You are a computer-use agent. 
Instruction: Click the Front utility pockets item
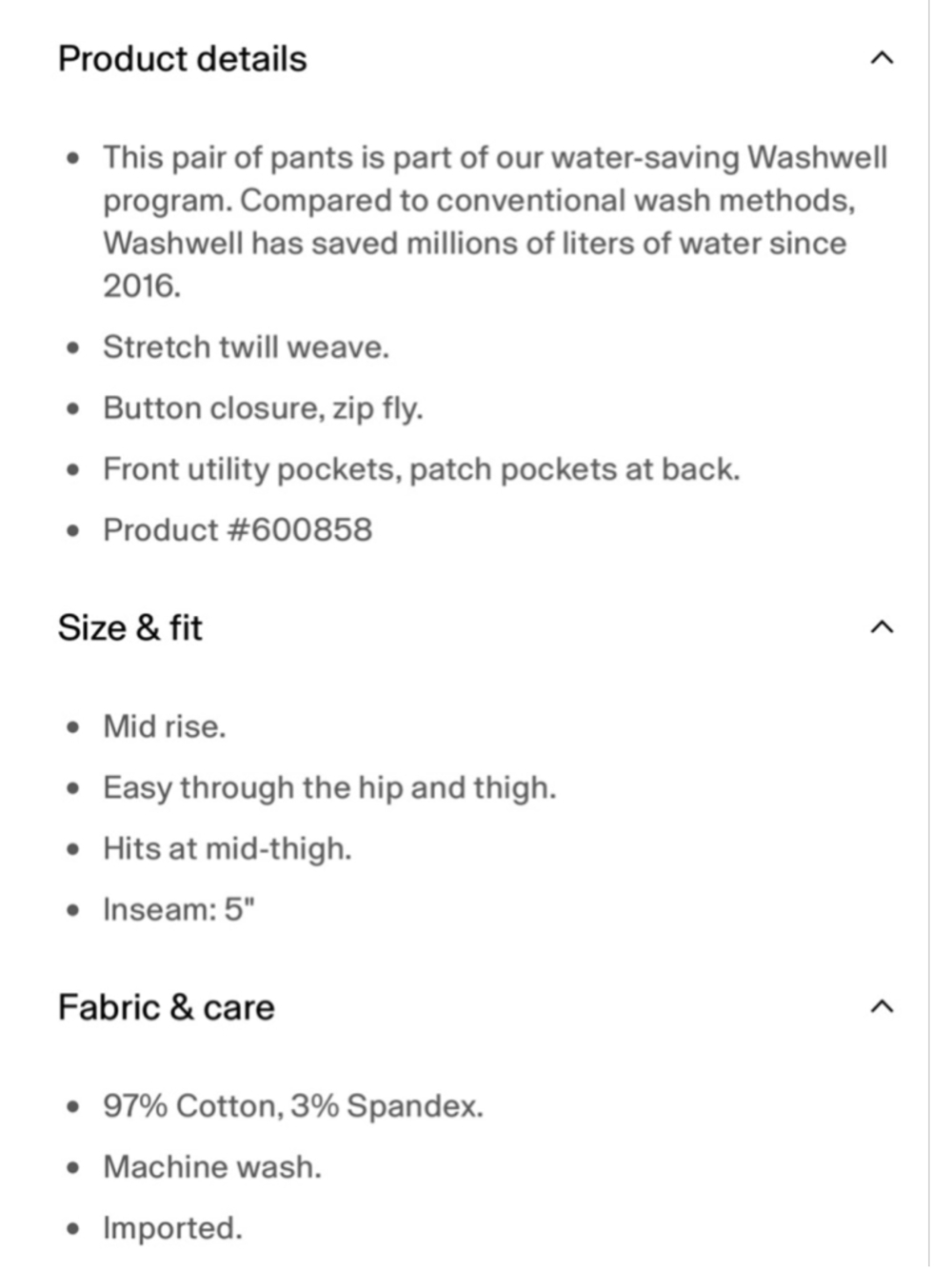click(422, 469)
